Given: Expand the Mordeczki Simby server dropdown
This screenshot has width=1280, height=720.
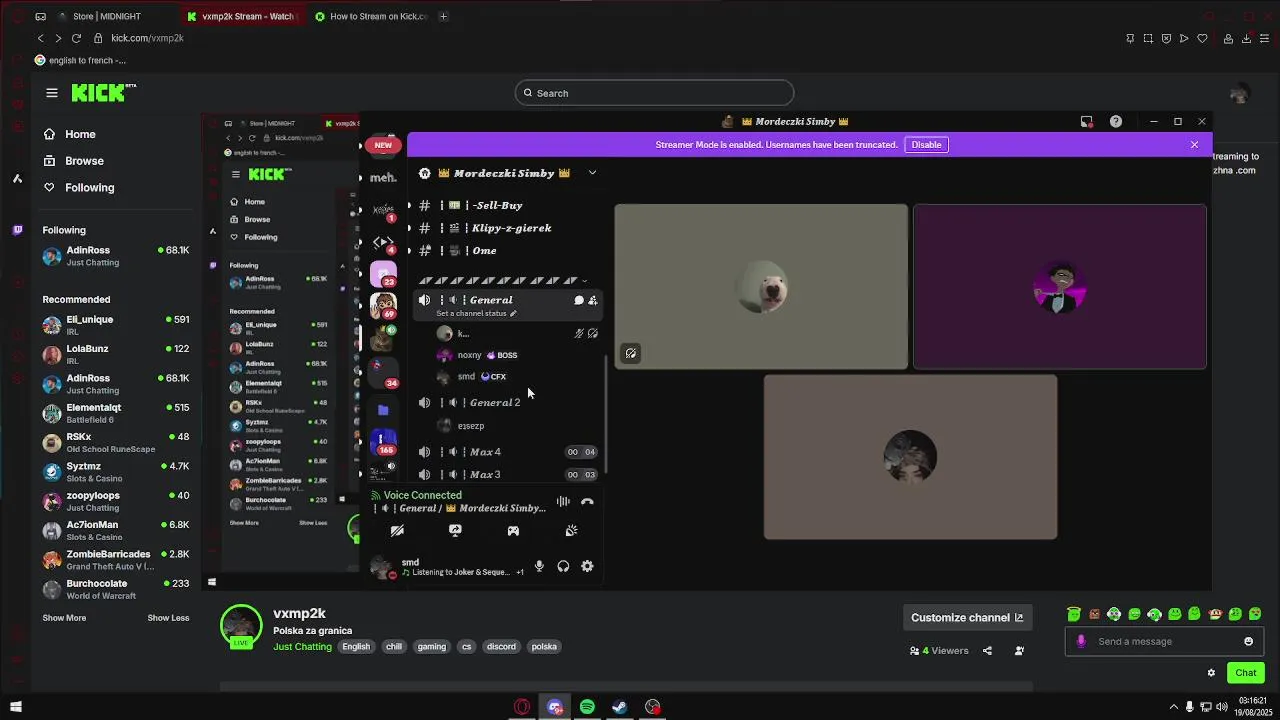Looking at the screenshot, I should pyautogui.click(x=592, y=173).
